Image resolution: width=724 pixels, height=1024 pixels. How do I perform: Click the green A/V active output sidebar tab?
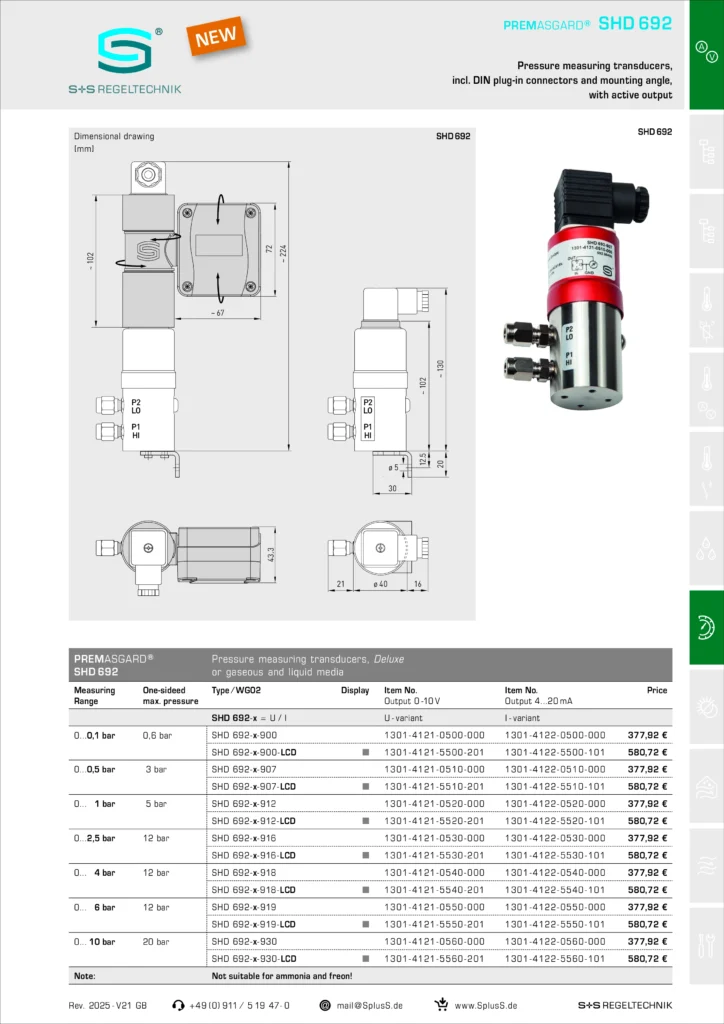pyautogui.click(x=707, y=55)
